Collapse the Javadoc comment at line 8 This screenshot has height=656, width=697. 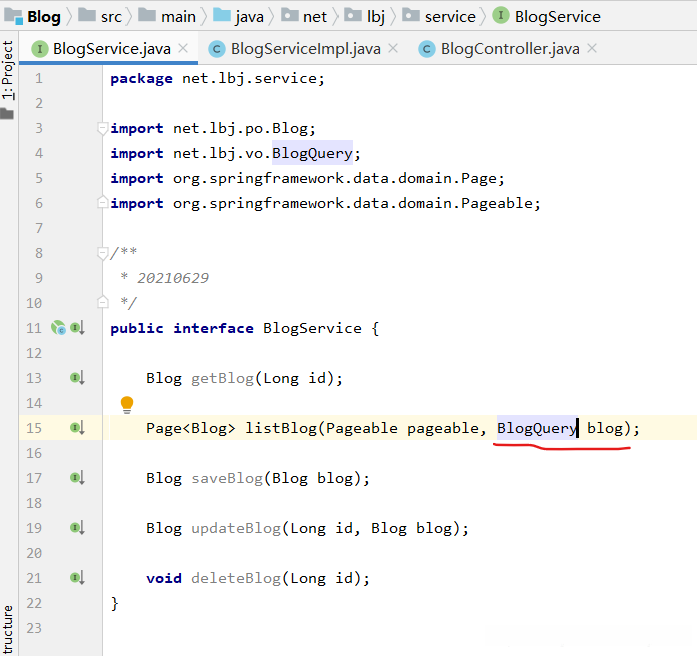pos(103,253)
